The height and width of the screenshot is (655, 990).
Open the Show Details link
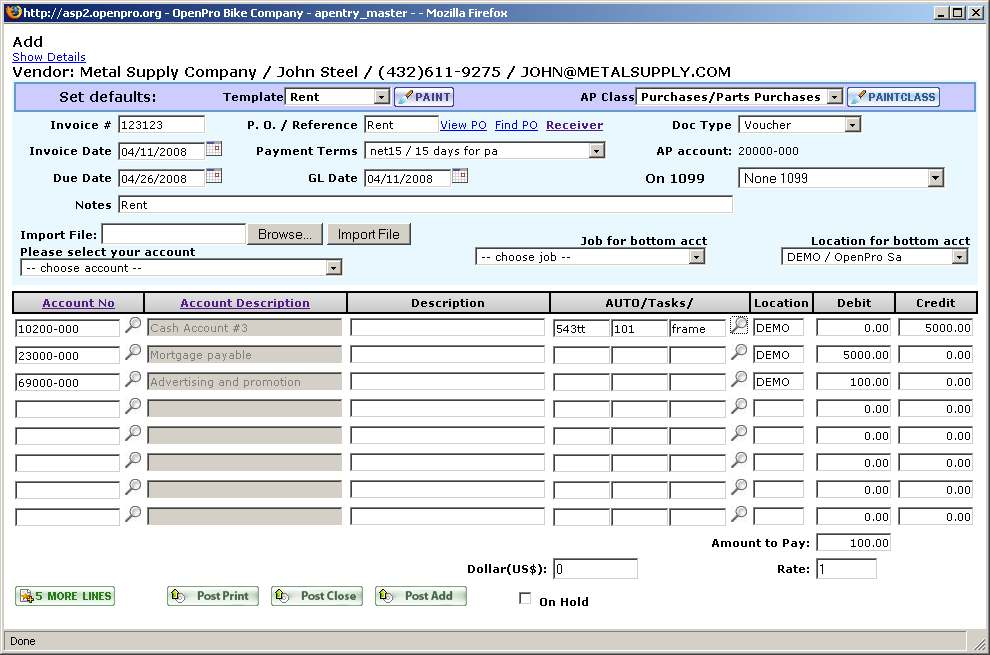point(49,57)
